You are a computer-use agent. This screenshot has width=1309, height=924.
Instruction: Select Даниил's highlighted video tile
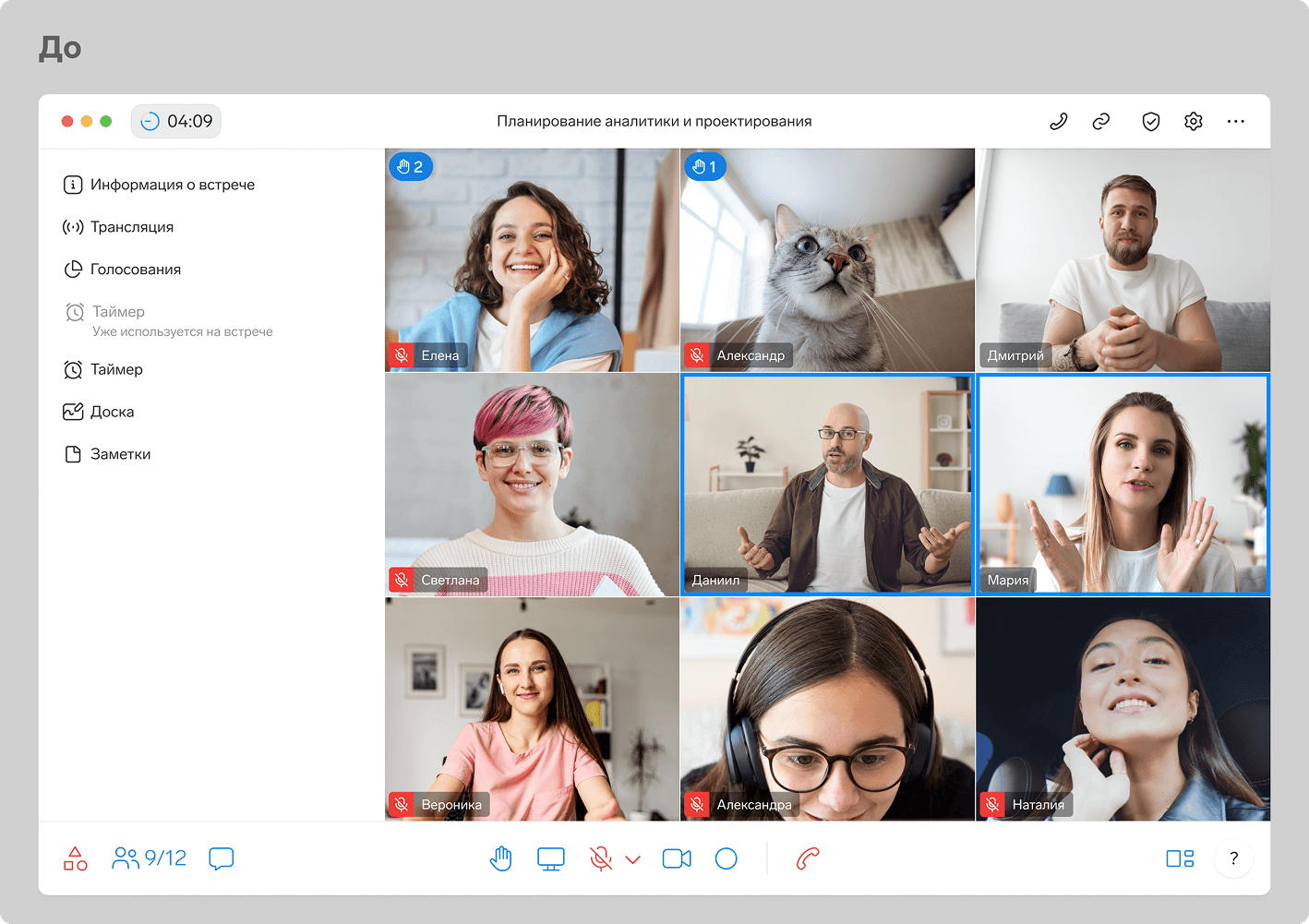point(827,485)
